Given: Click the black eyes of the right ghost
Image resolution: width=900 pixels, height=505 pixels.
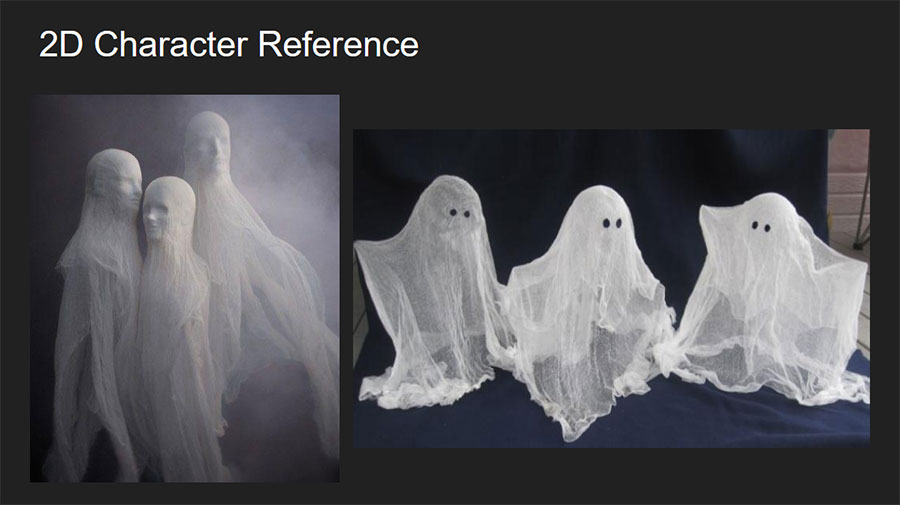Looking at the screenshot, I should pyautogui.click(x=762, y=227).
